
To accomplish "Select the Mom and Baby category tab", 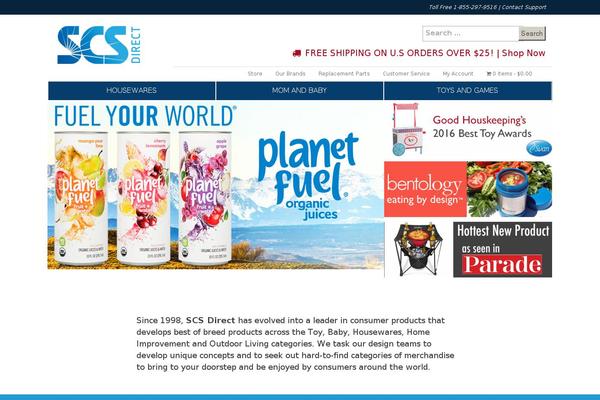I will pos(299,90).
